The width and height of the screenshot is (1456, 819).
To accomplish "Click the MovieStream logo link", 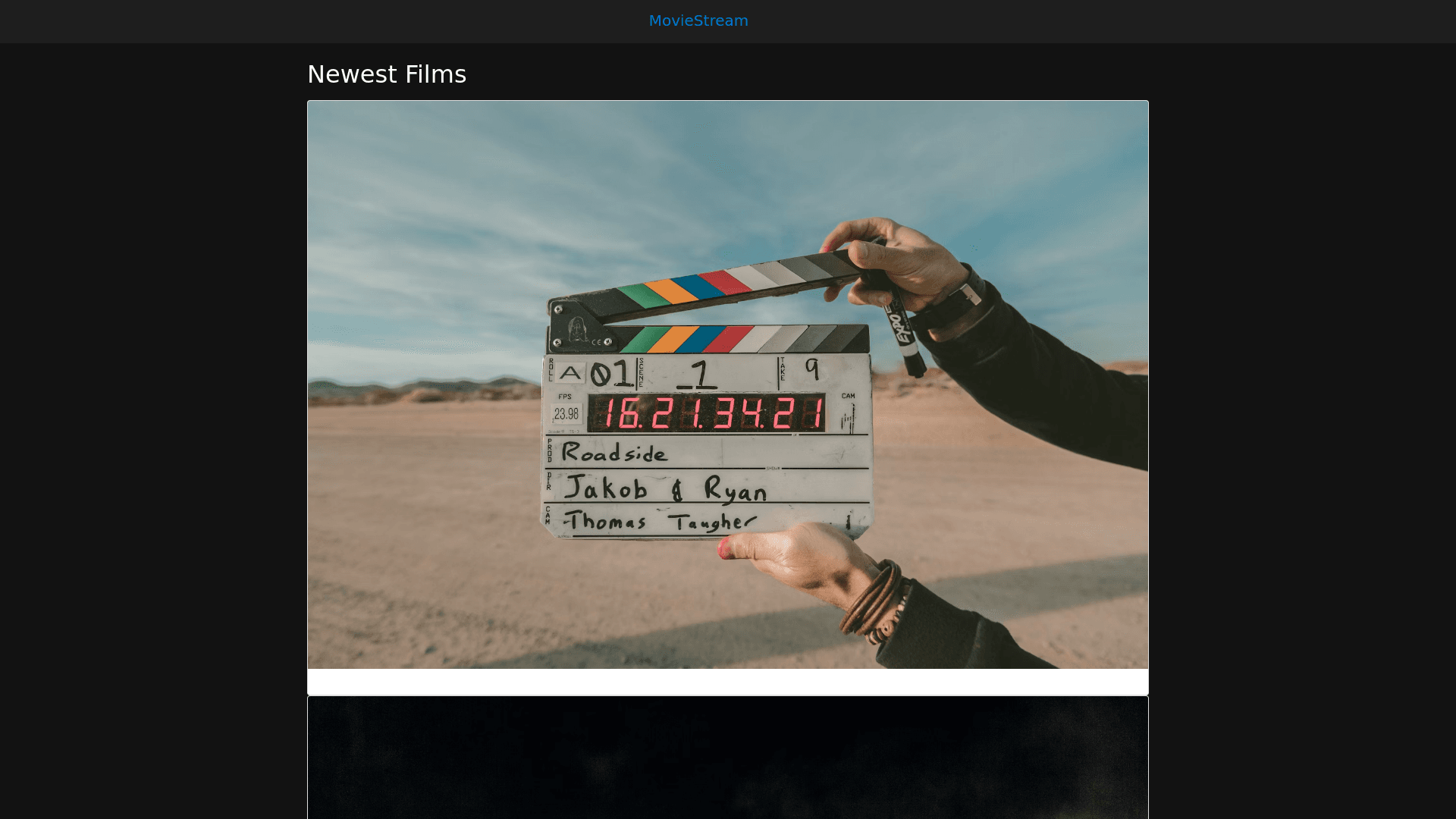I will (698, 21).
